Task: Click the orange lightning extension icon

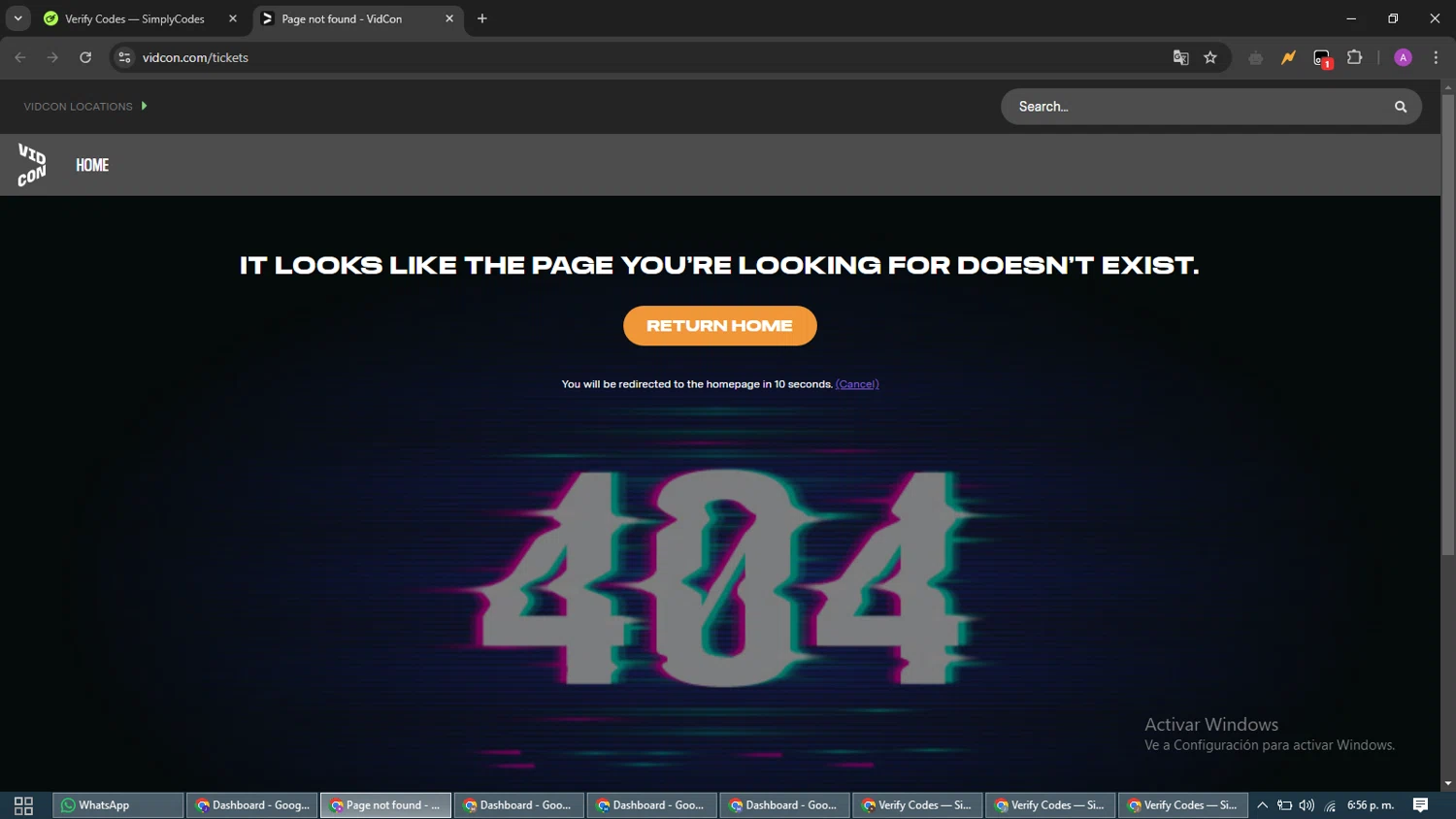Action: click(x=1288, y=57)
